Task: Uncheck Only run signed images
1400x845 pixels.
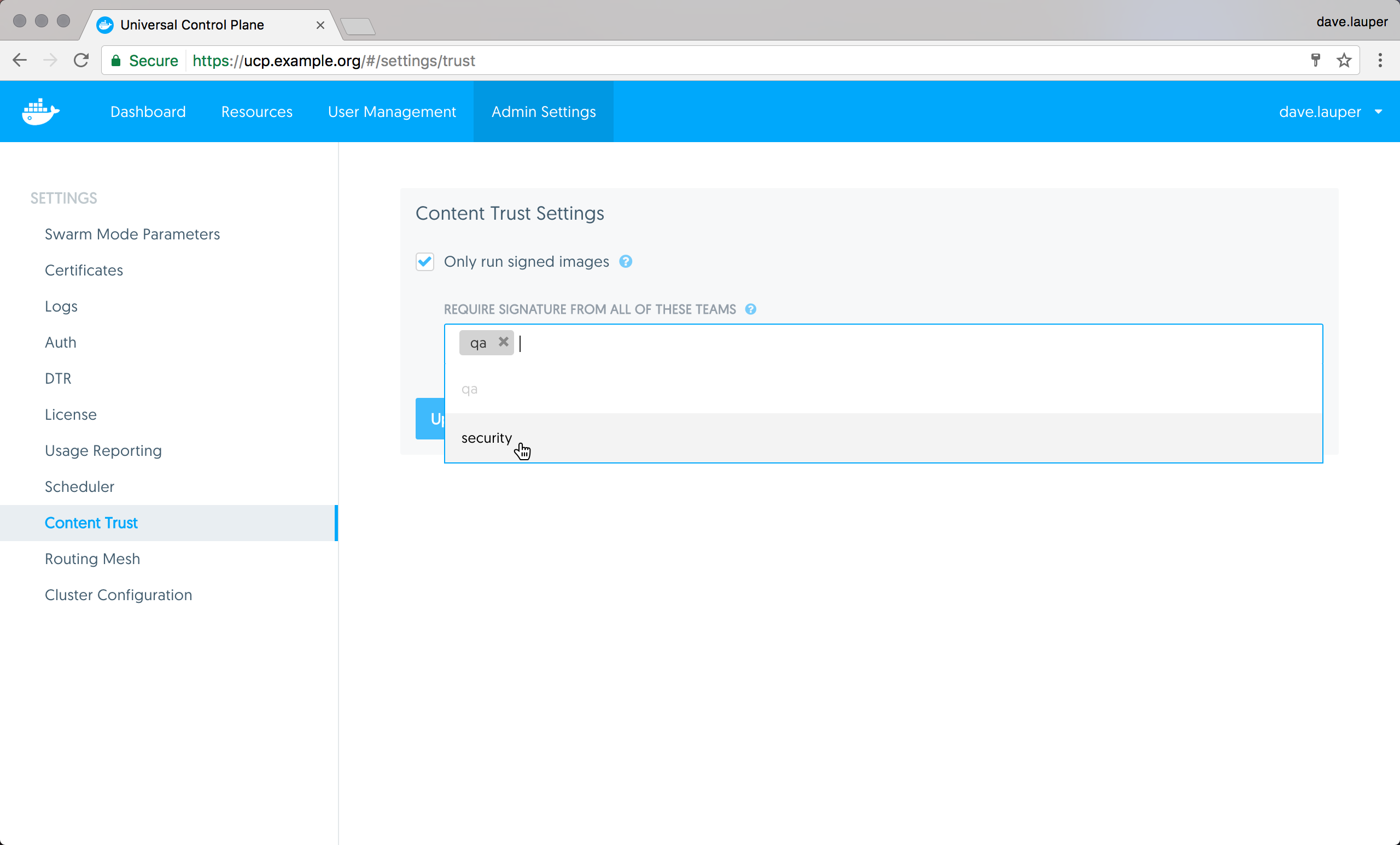Action: [424, 261]
